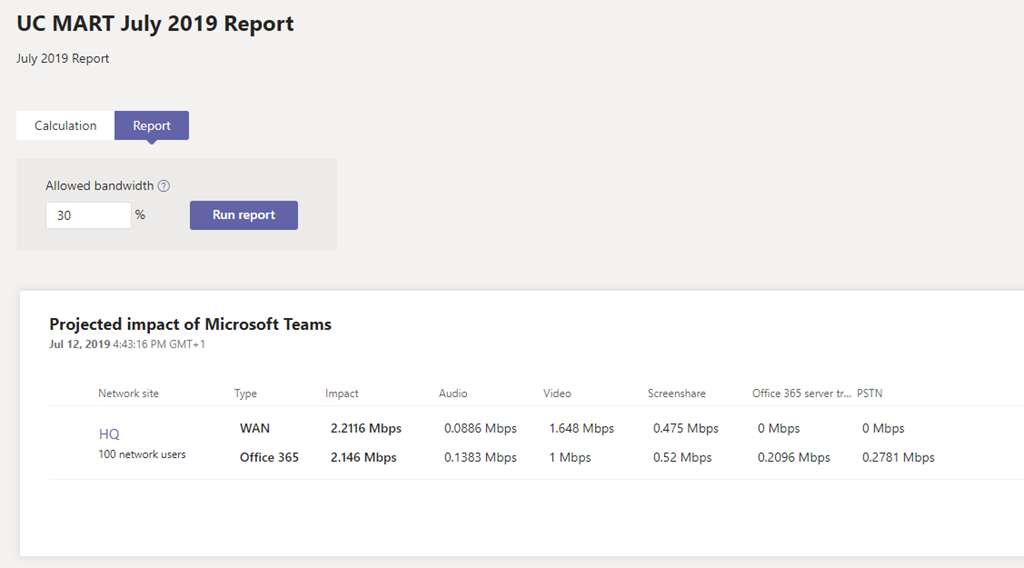Select the Office 365 type row label
1024x568 pixels.
[269, 458]
